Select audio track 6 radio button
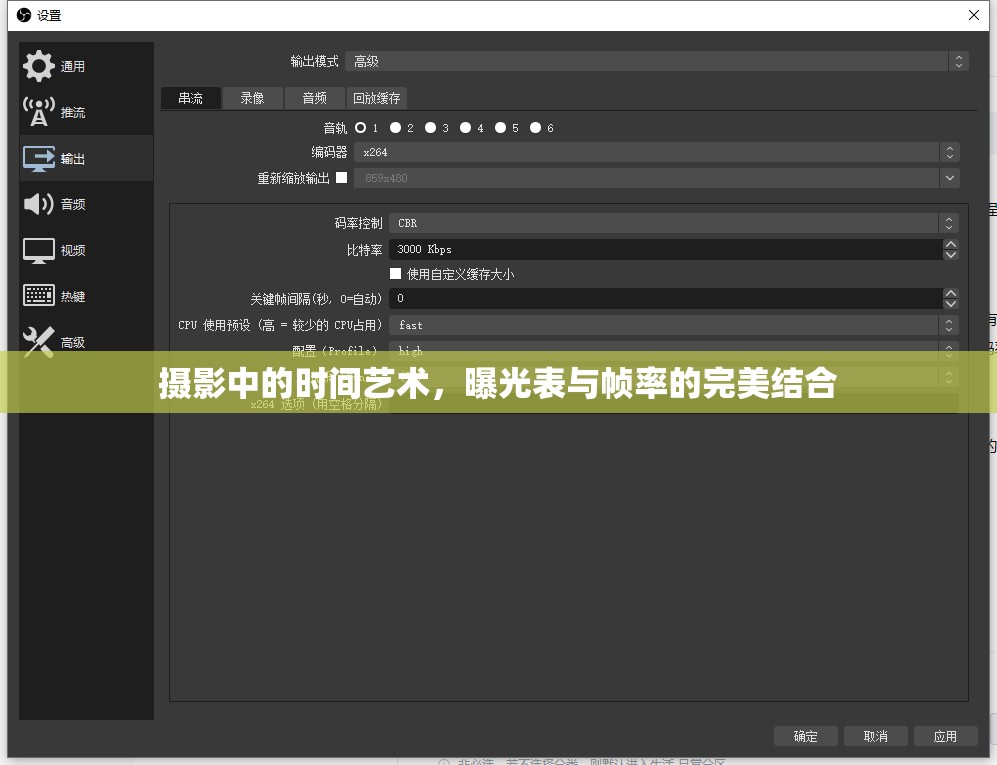The width and height of the screenshot is (997, 765). [535, 128]
